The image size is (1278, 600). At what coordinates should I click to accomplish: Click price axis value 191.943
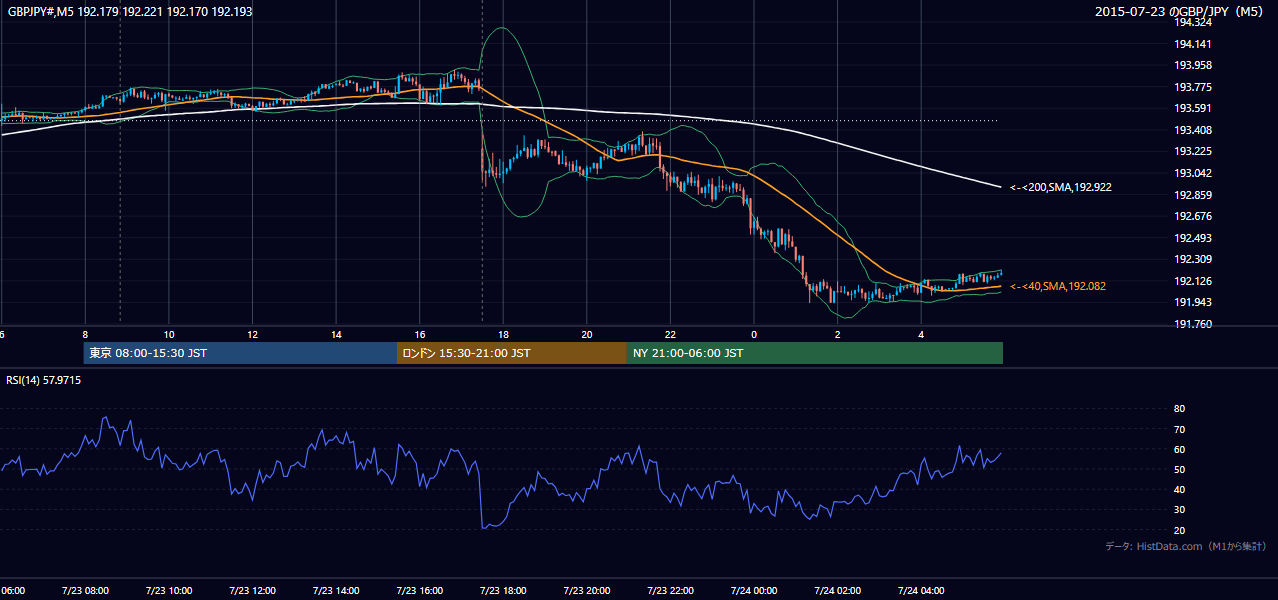click(x=1193, y=302)
